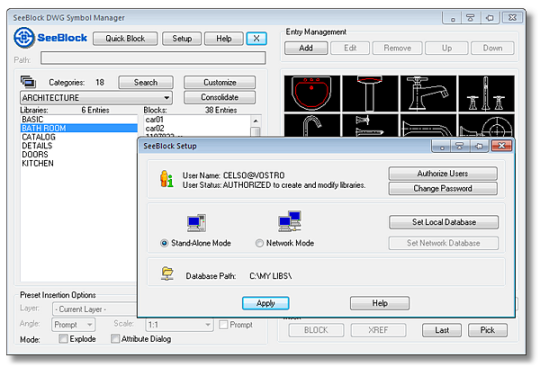Select the KITCHEN library
The height and width of the screenshot is (367, 540).
point(79,163)
